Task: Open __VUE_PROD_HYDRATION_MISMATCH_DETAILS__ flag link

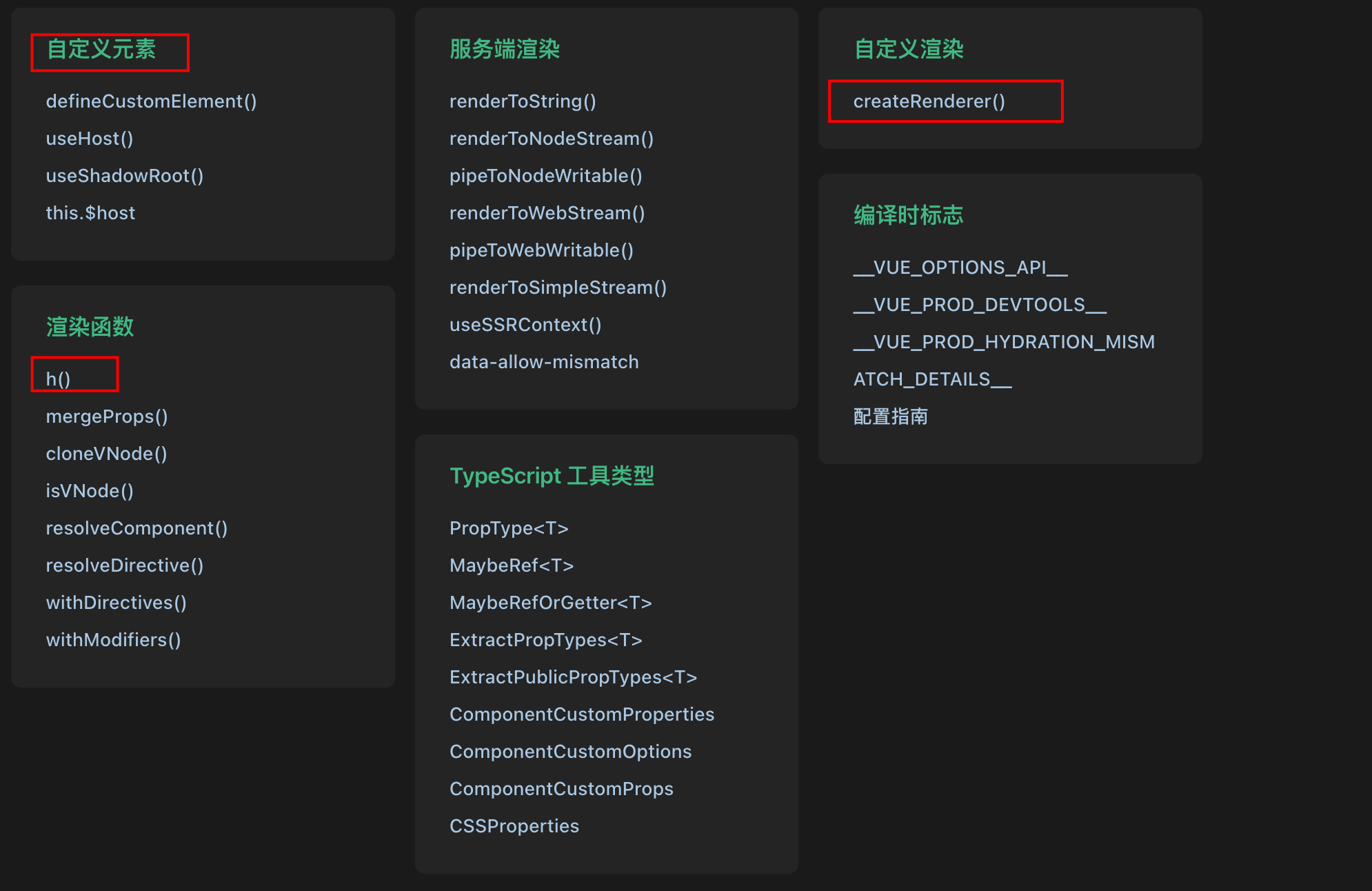Action: point(1005,361)
